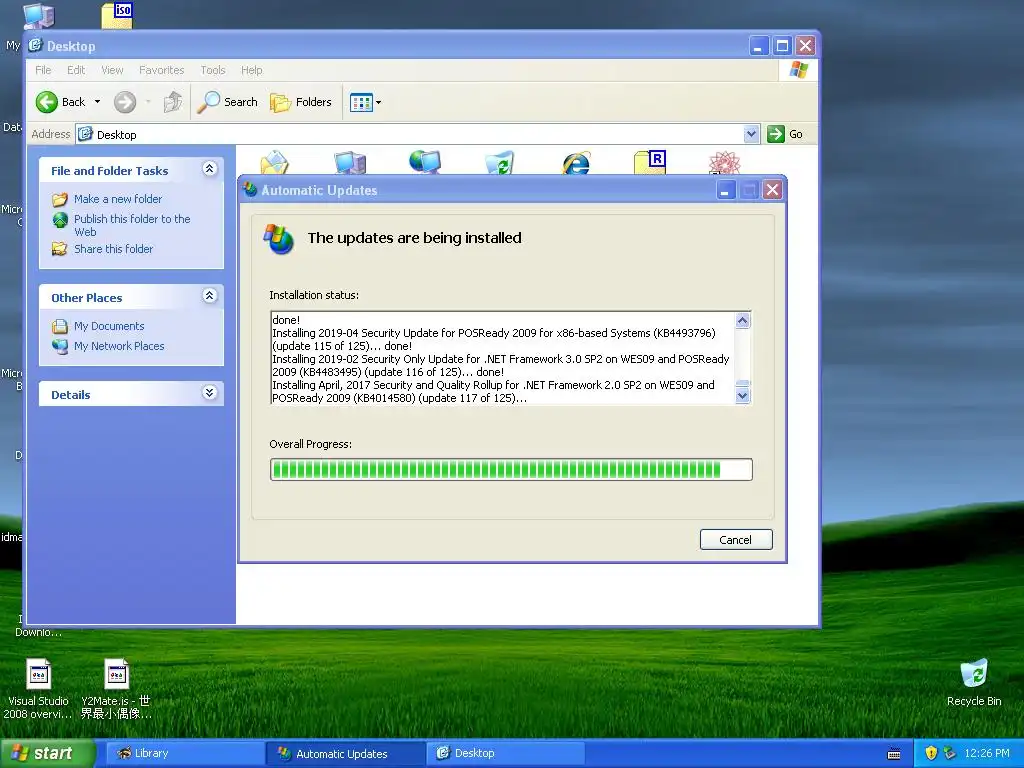Select the iso folder icon on desktop

tap(118, 15)
